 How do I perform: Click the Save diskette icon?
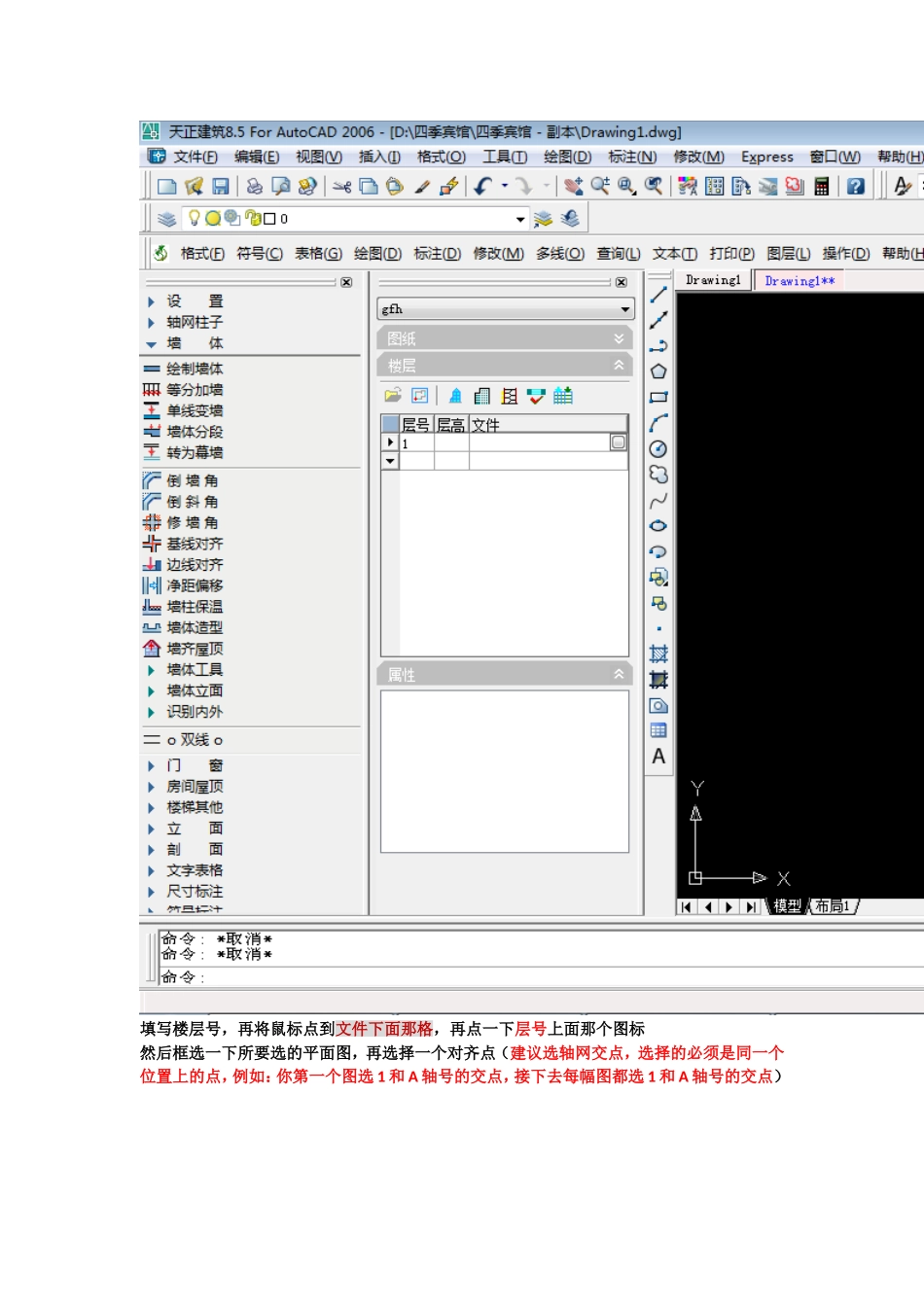click(x=221, y=186)
